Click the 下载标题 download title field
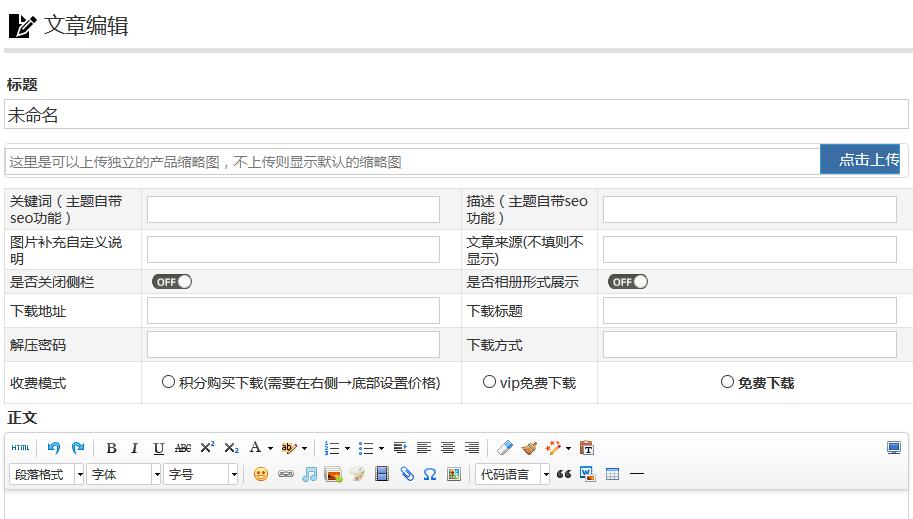 click(749, 310)
